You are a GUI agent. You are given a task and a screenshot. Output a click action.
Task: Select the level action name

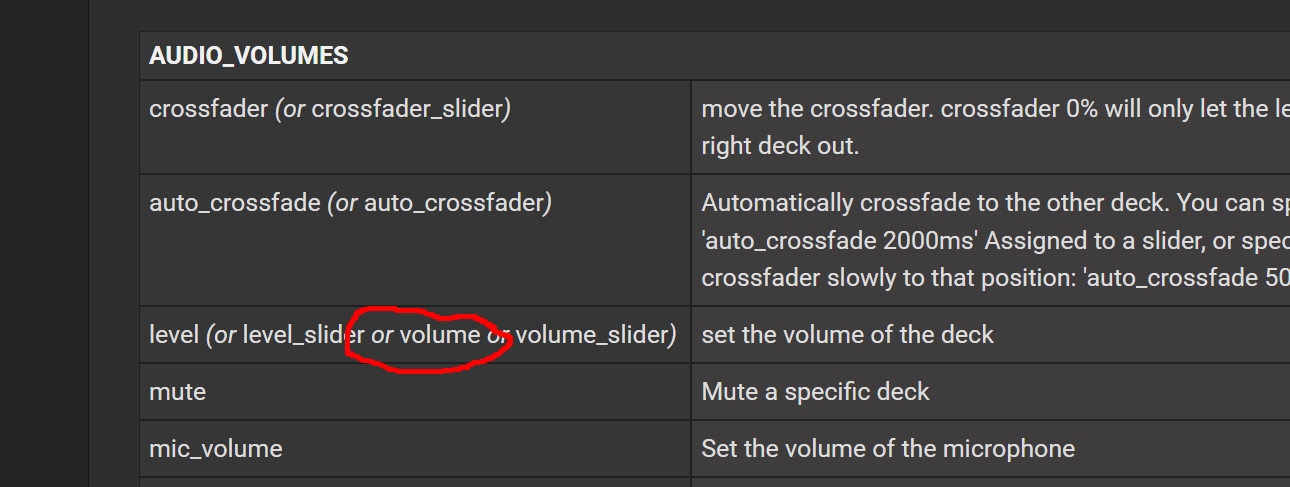coord(174,335)
